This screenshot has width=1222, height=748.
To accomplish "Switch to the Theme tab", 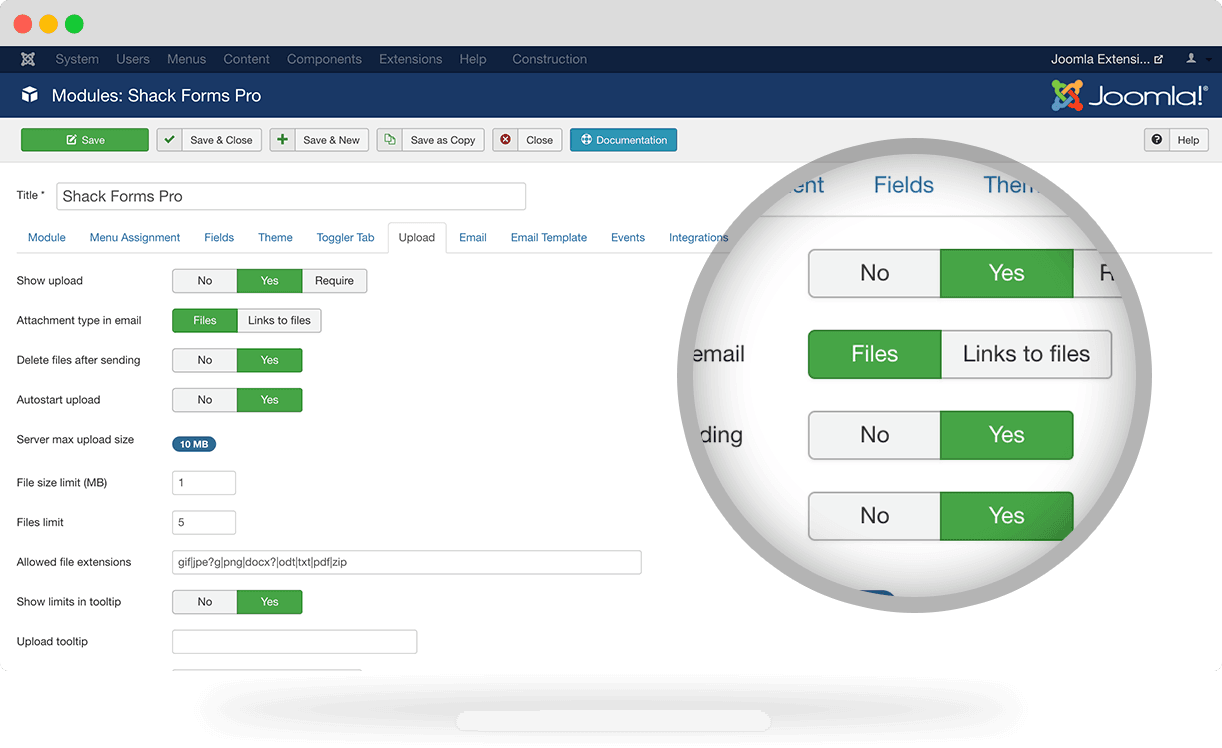I will coord(275,238).
